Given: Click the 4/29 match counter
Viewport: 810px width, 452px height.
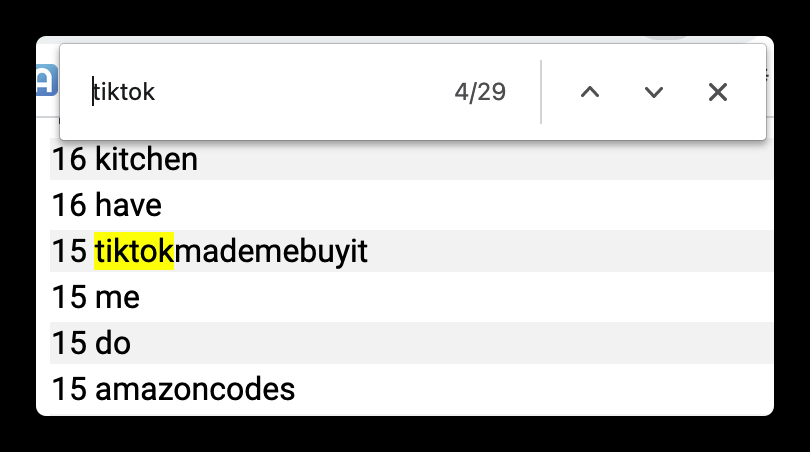Looking at the screenshot, I should pyautogui.click(x=480, y=93).
